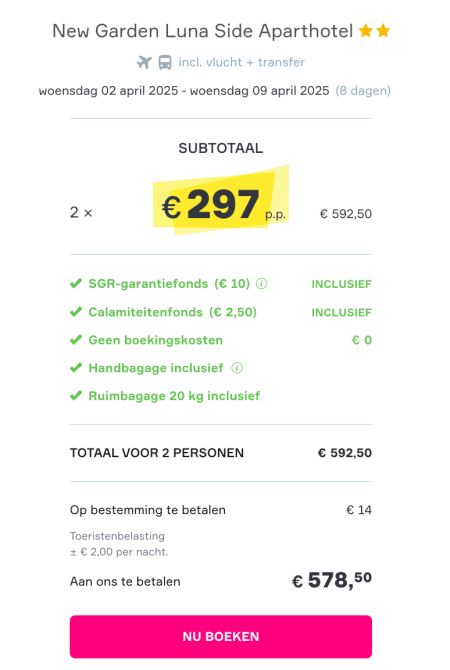Click the airplane flight icon
450x670 pixels.
[x=144, y=62]
